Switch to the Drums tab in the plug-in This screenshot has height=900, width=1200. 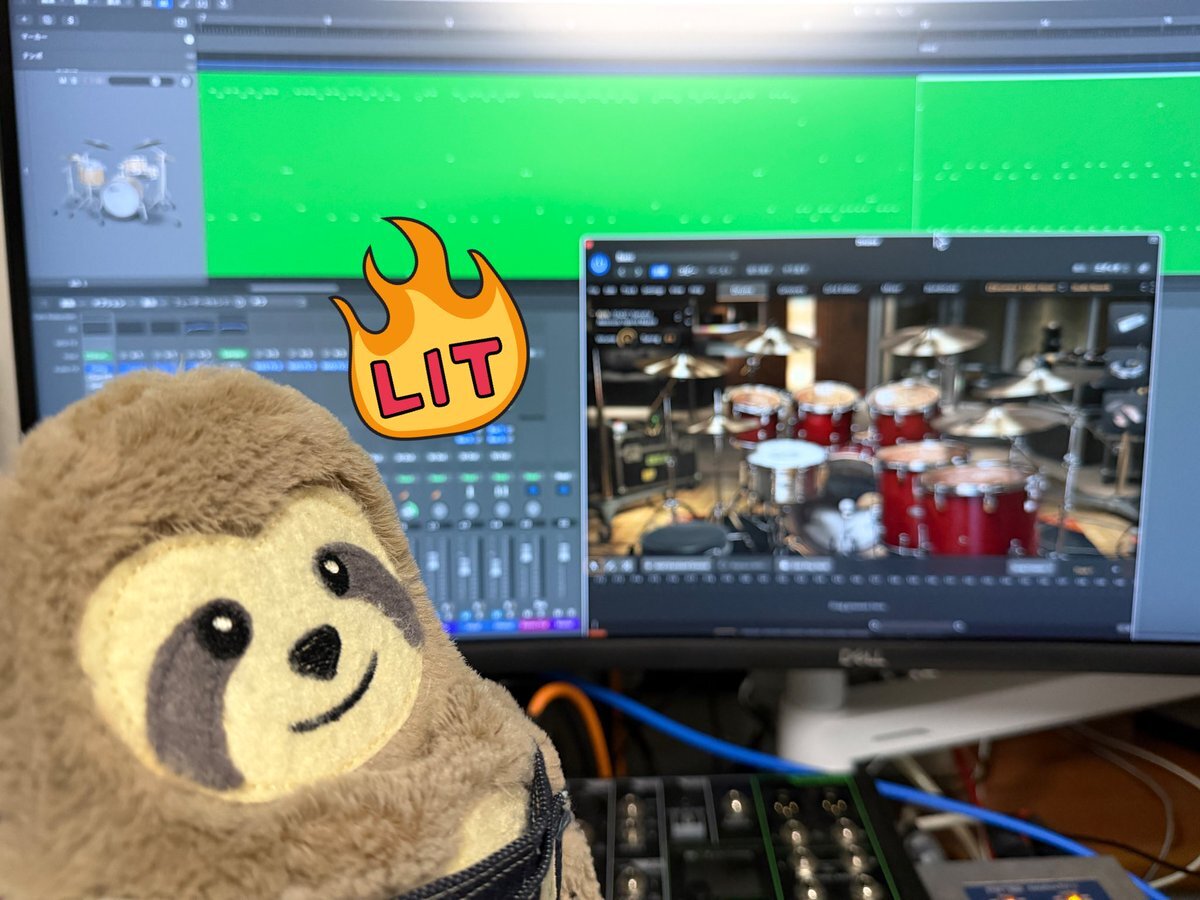click(743, 289)
